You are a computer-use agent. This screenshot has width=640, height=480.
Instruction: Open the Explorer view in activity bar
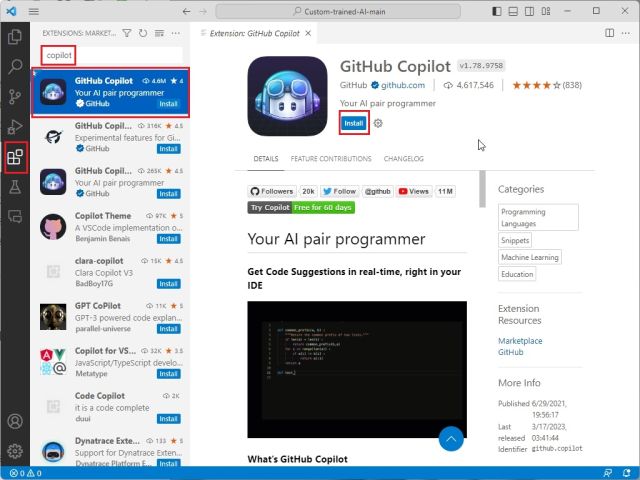click(15, 37)
